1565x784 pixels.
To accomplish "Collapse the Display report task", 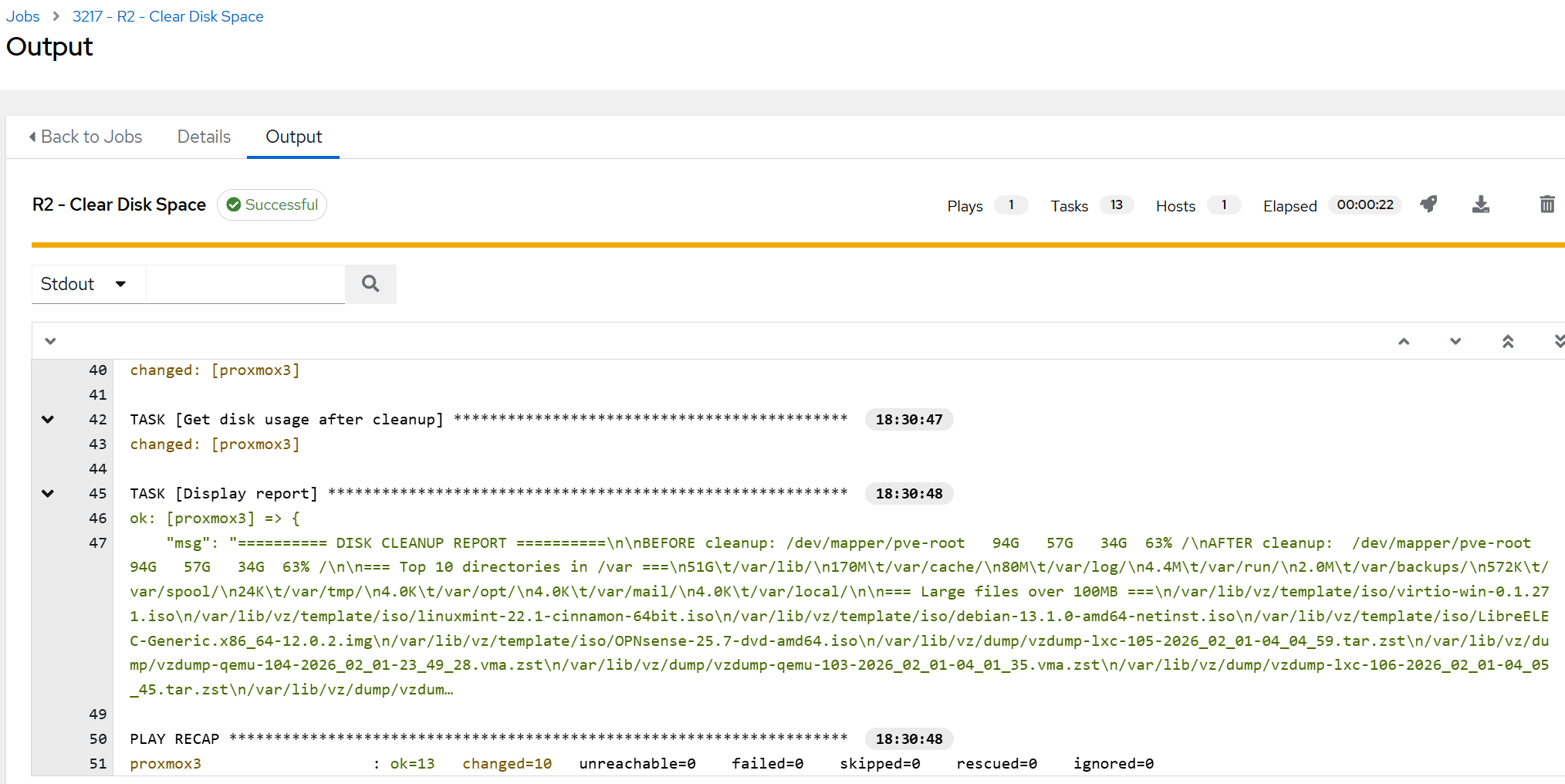I will 48,494.
